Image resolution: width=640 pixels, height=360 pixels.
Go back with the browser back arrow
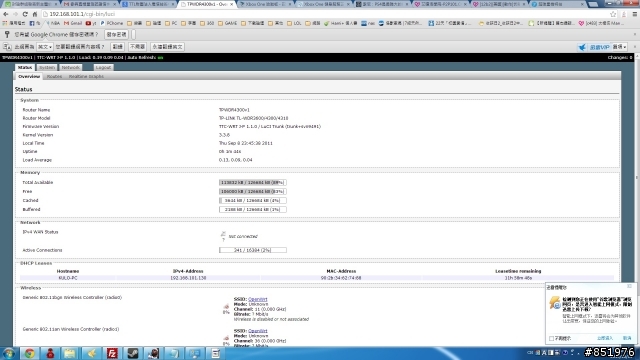pyautogui.click(x=6, y=14)
